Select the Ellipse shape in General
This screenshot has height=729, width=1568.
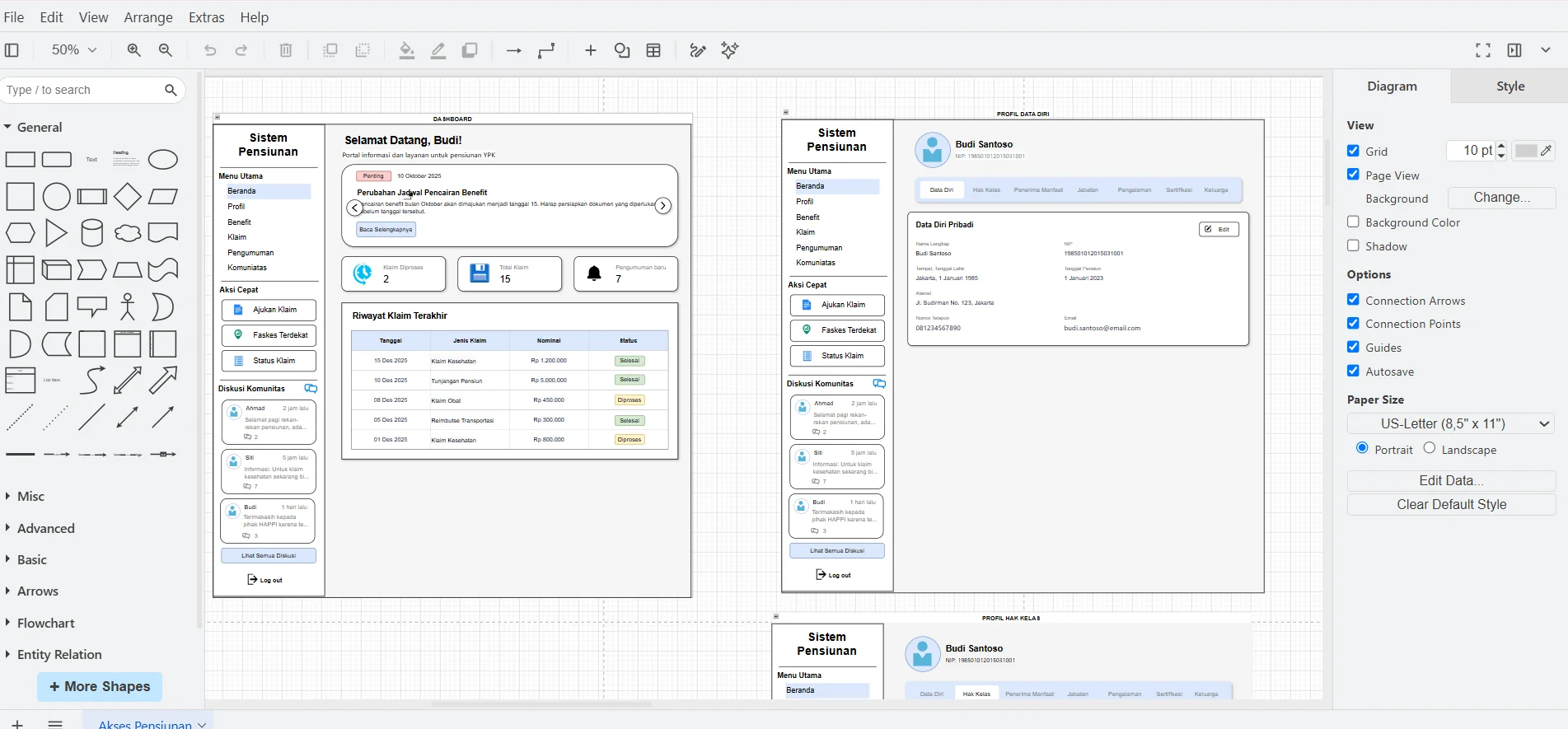tap(163, 159)
